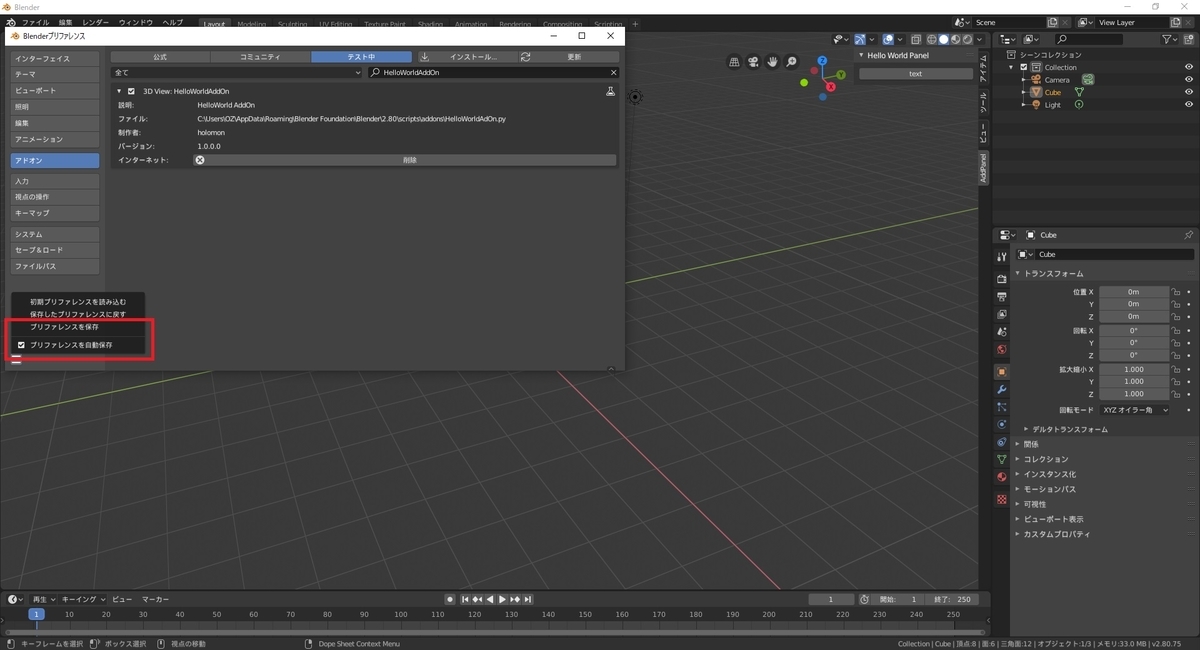1200x650 pixels.
Task: Open the ファイル menu
Action: pos(34,22)
